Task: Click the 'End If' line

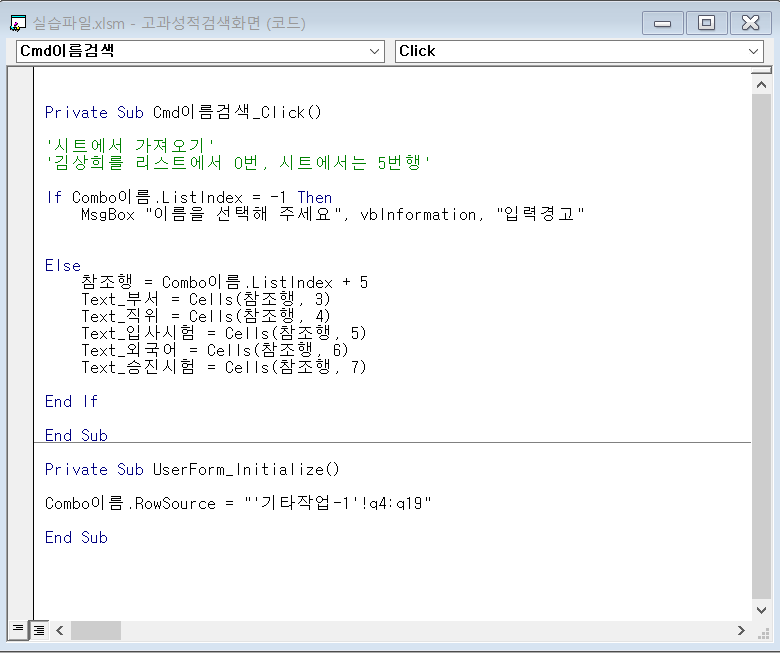Action: 72,401
